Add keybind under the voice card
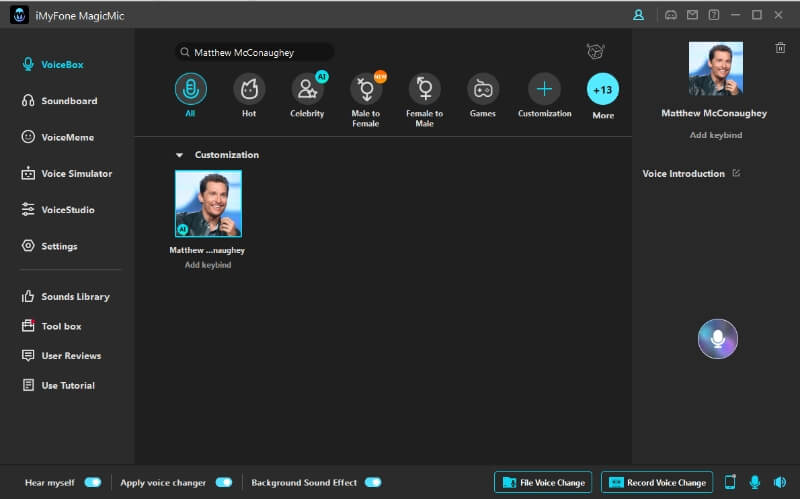This screenshot has width=800, height=499. [208, 265]
